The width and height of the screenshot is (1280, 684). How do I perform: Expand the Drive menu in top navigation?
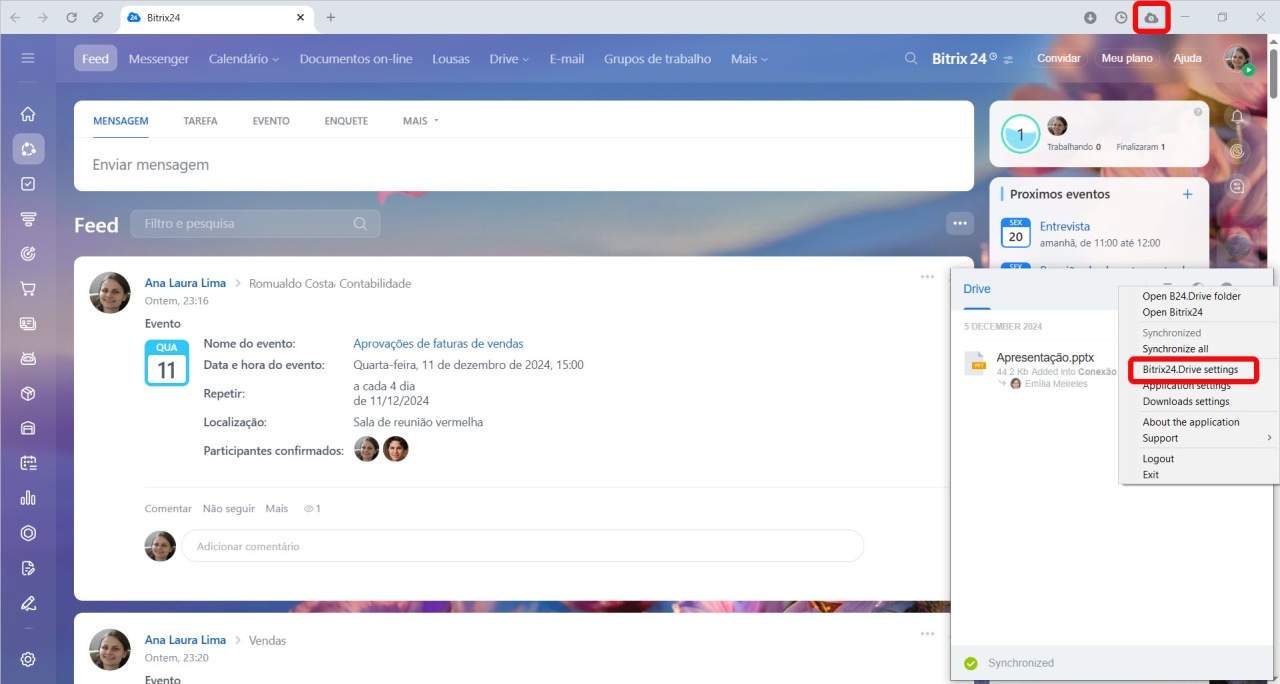click(x=510, y=59)
